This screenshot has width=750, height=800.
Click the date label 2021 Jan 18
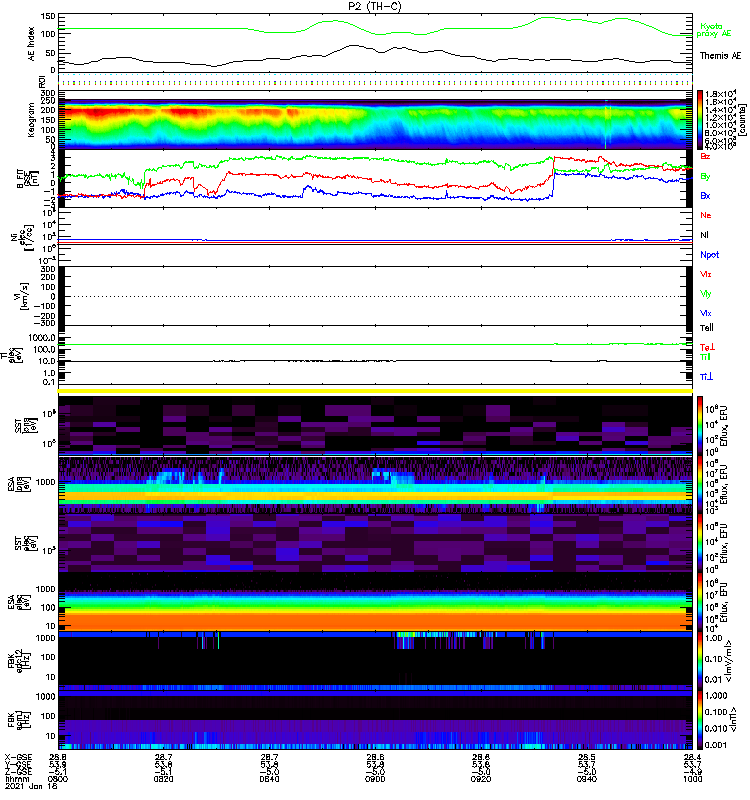click(32, 786)
